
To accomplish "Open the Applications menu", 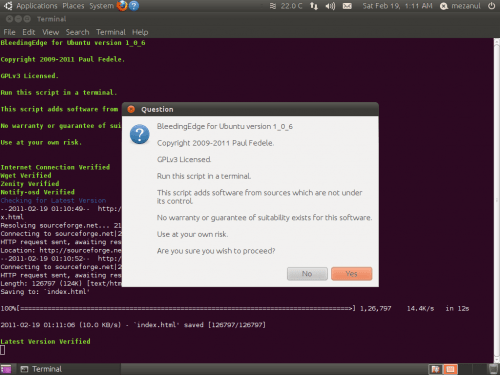I will tap(37, 6).
